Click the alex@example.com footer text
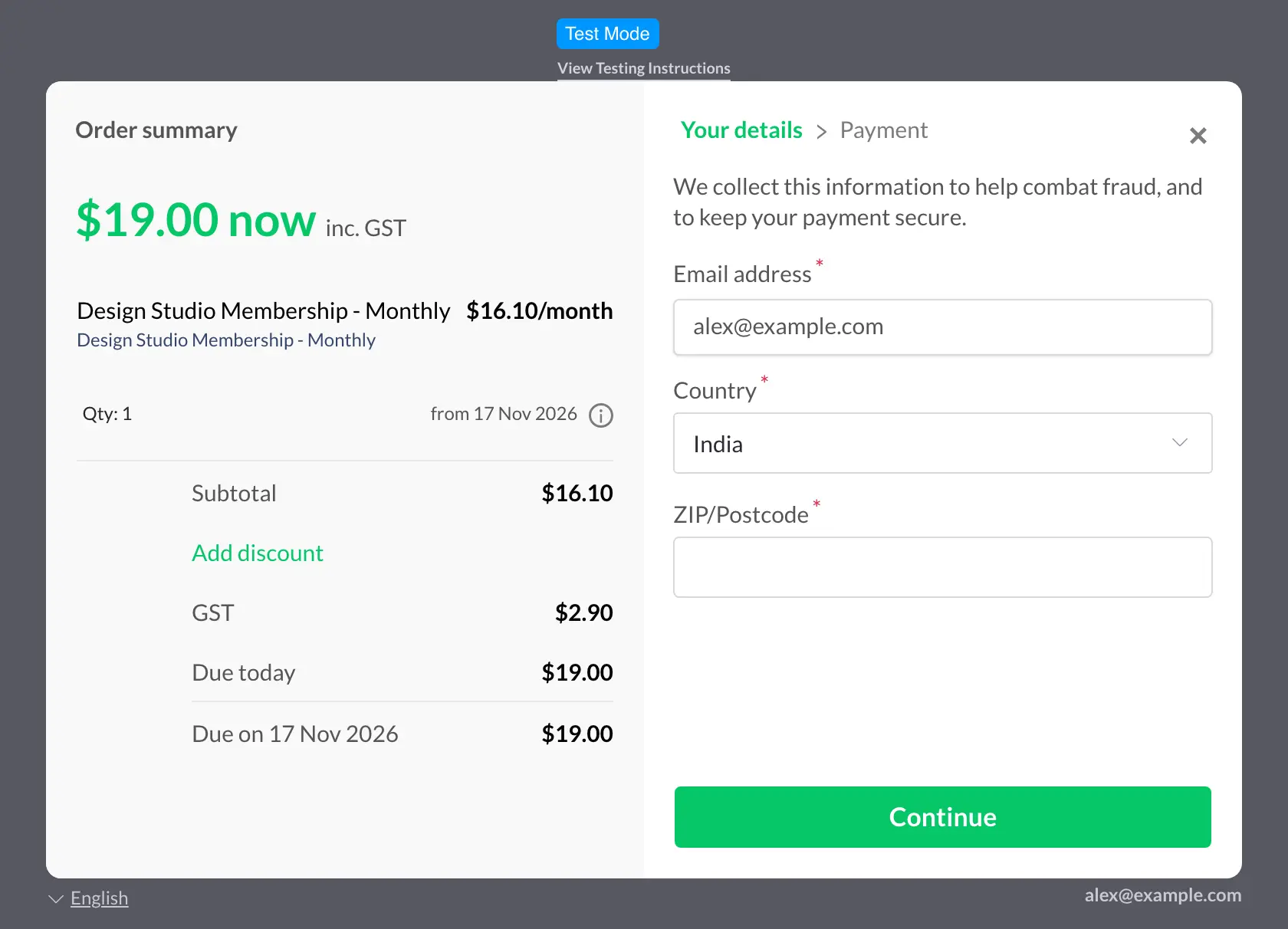Screen dimensions: 1288x929 1163,895
